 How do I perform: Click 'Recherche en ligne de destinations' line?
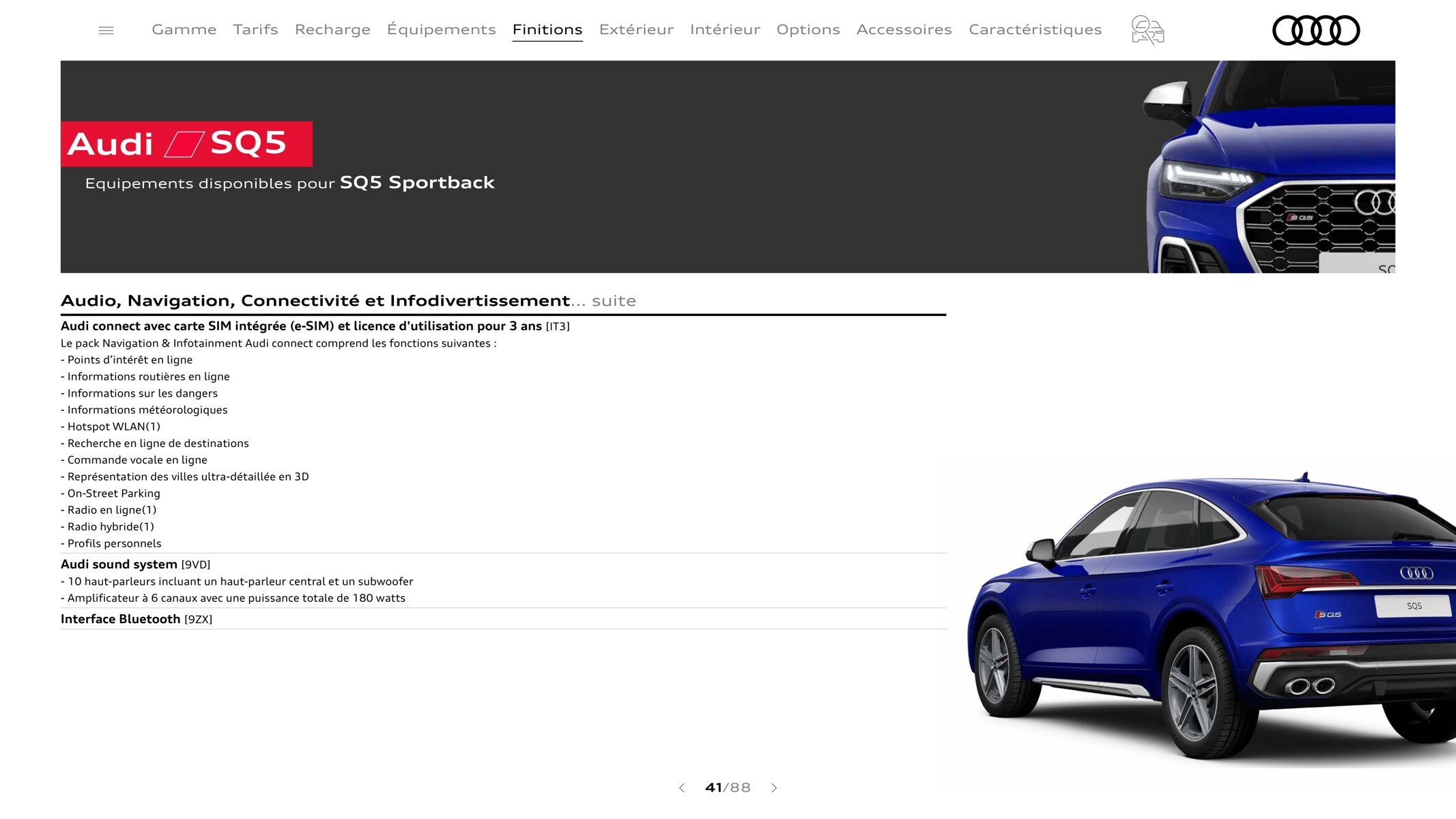click(155, 443)
